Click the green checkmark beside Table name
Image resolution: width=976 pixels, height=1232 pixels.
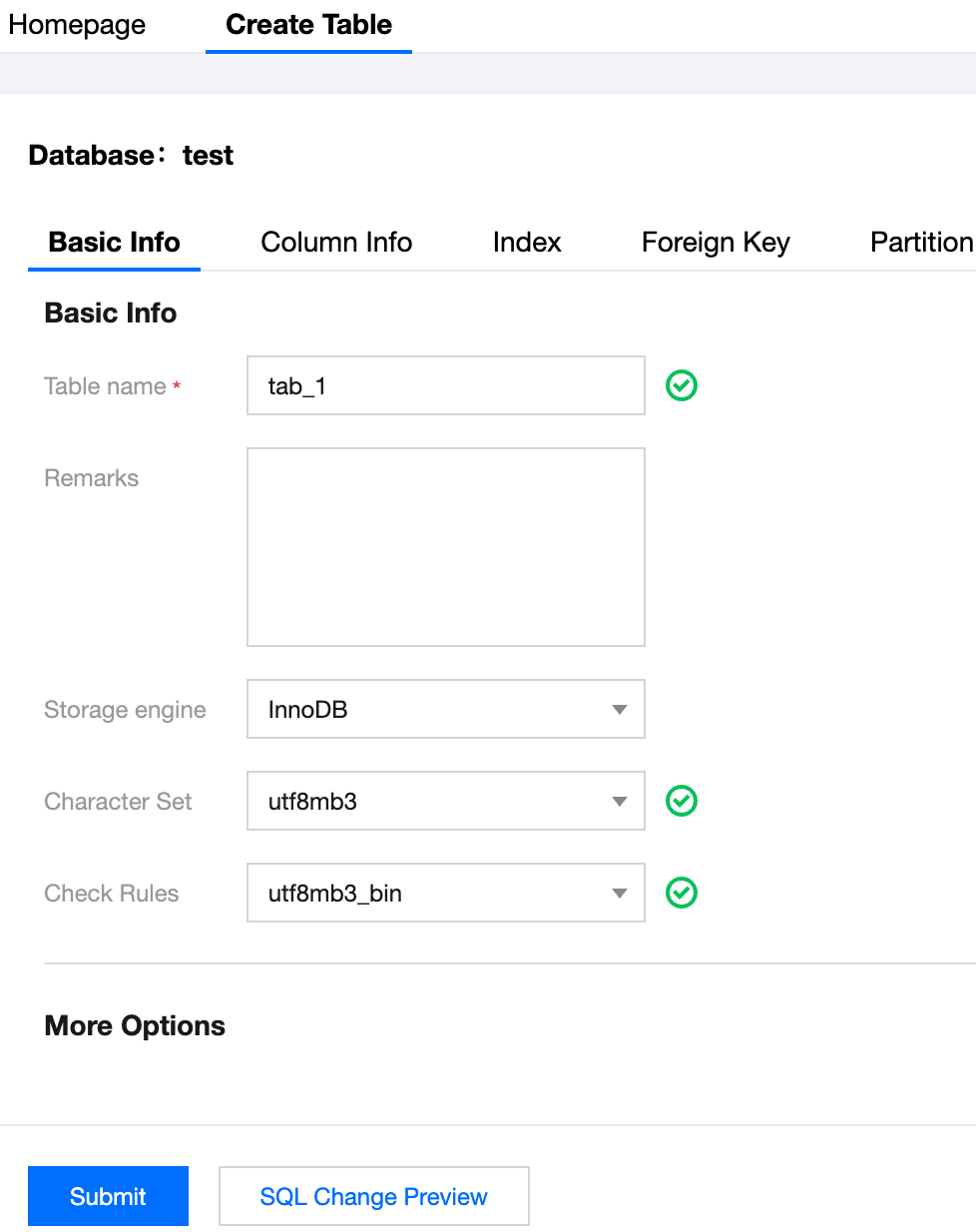[682, 385]
